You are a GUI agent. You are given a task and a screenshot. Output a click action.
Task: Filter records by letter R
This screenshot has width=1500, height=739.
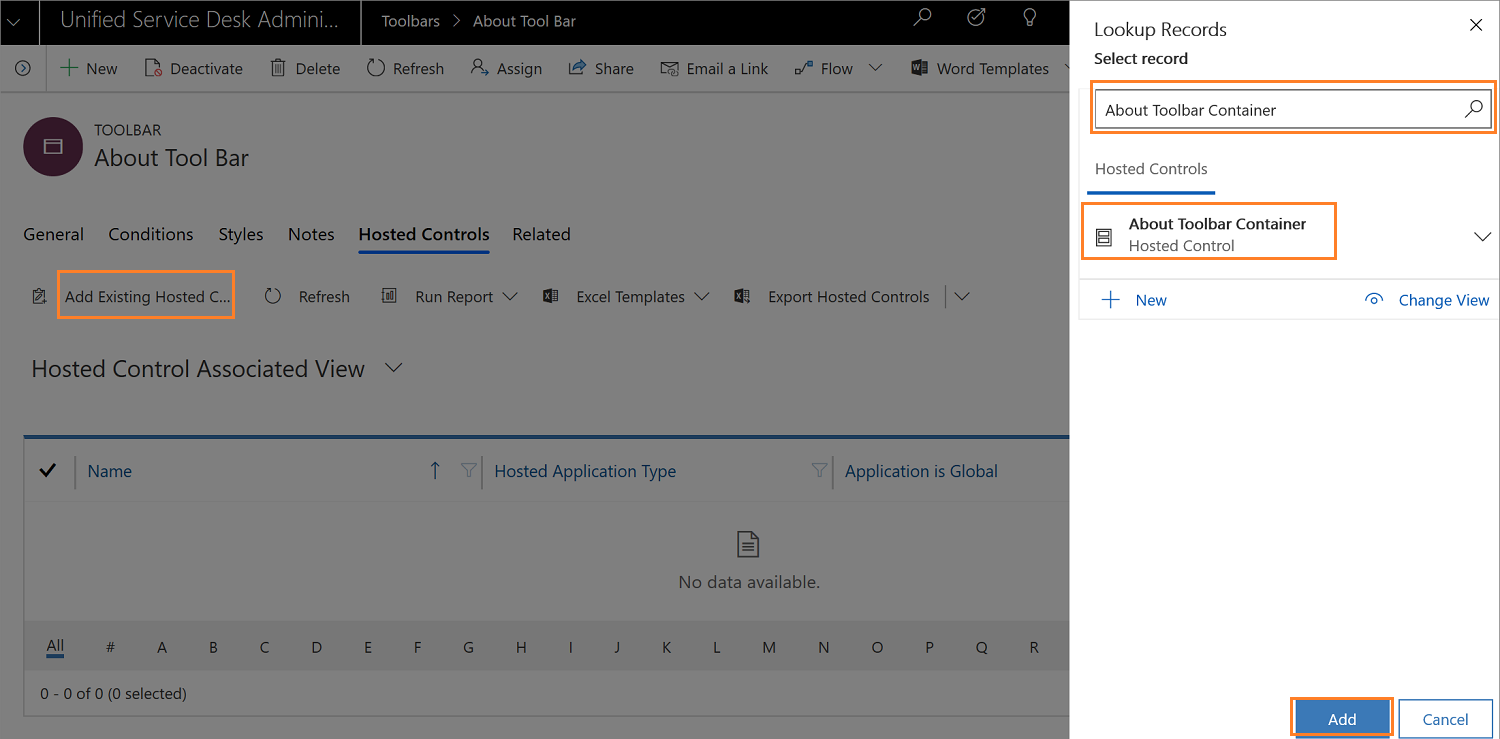(x=1034, y=647)
